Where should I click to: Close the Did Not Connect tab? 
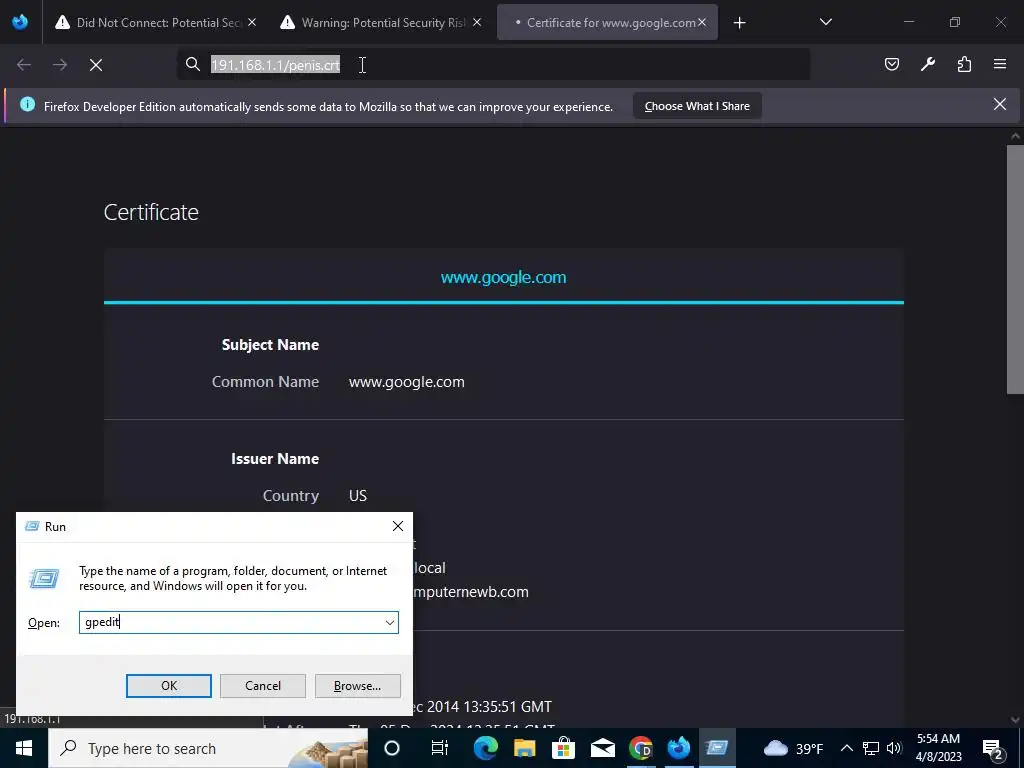click(252, 22)
